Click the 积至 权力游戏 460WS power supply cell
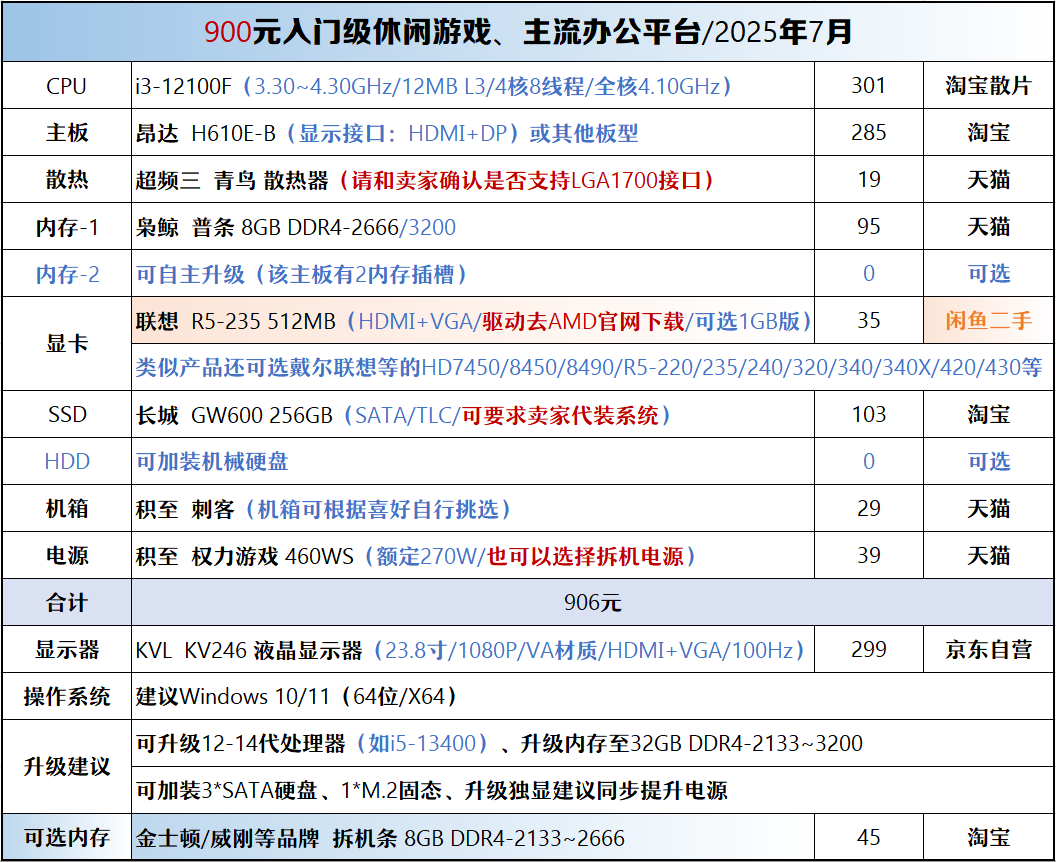1056x862 pixels. (x=473, y=556)
